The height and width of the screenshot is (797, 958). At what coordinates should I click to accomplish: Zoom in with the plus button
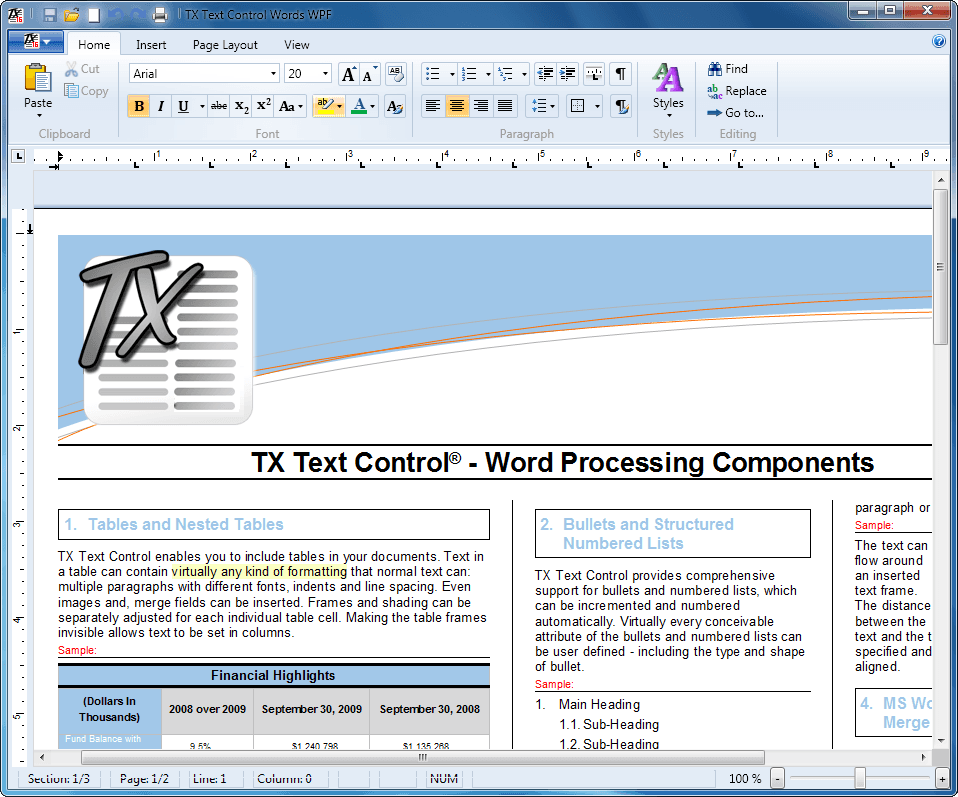[x=942, y=779]
